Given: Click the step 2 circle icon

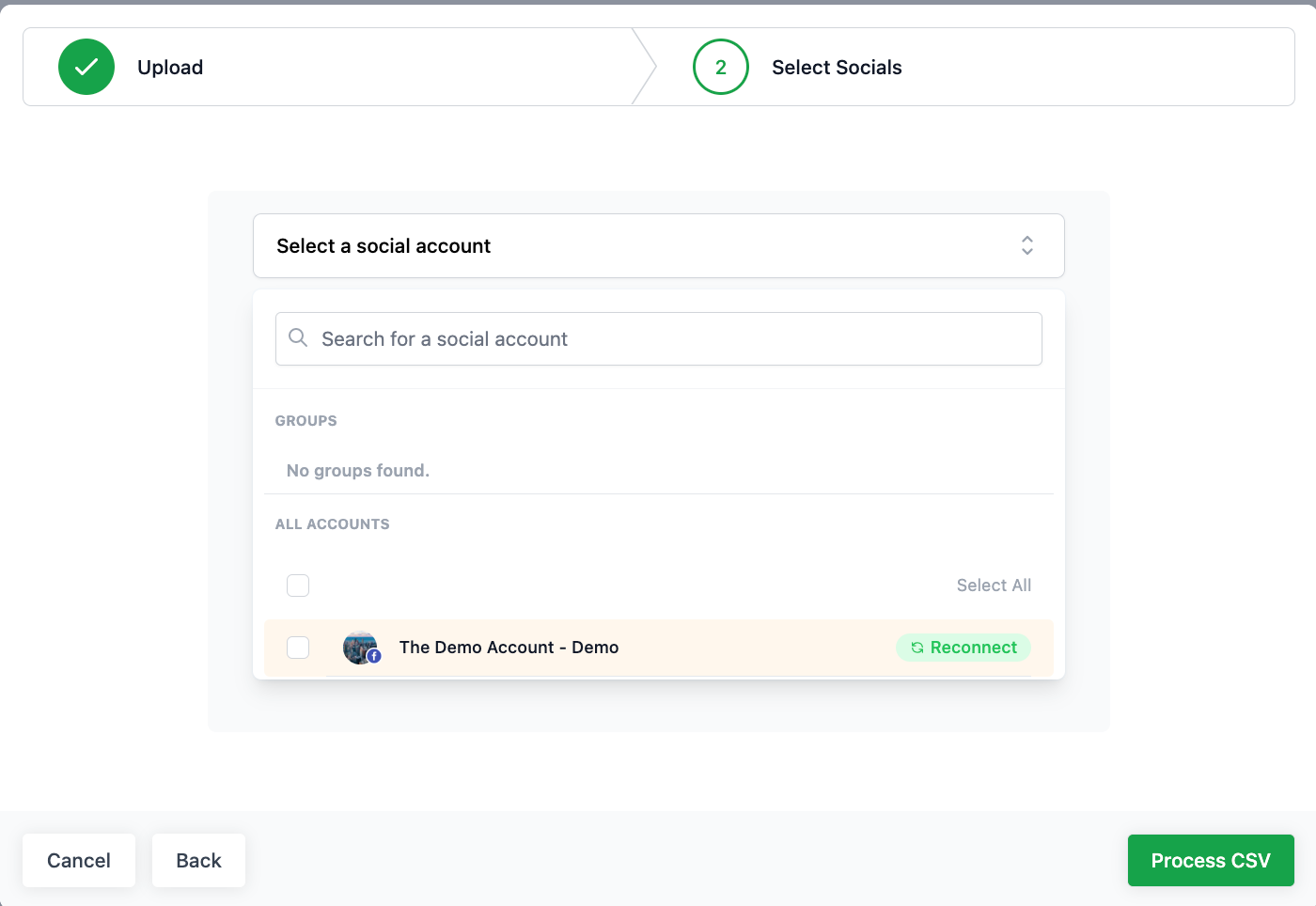Looking at the screenshot, I should [x=721, y=67].
